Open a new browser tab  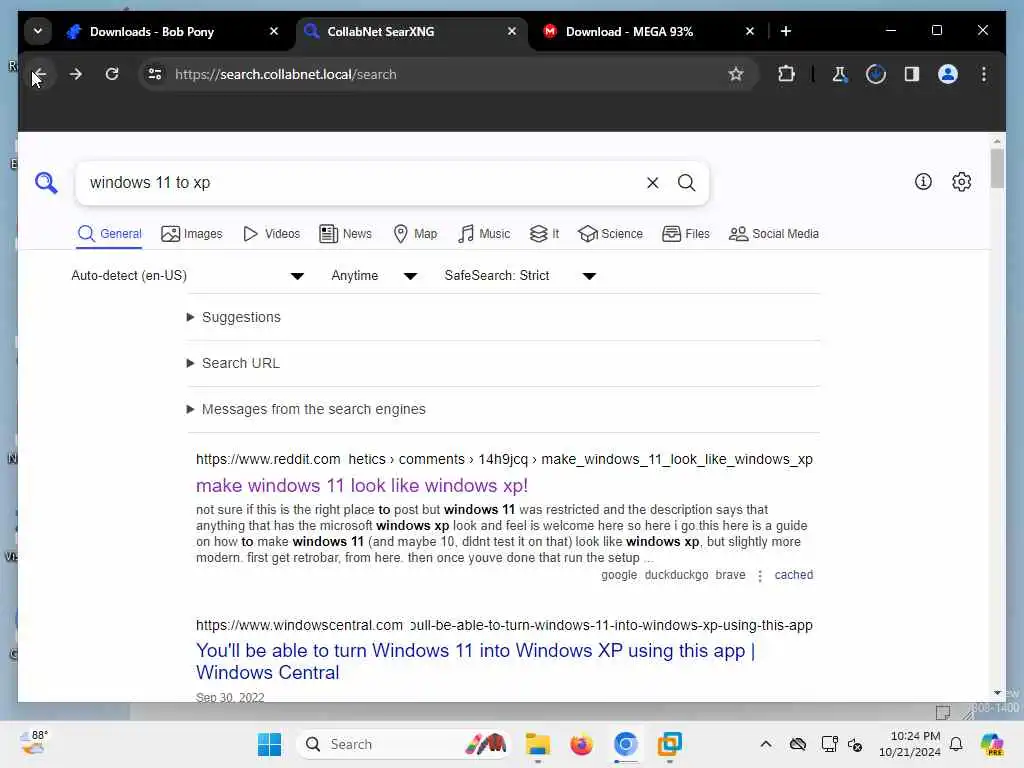pyautogui.click(x=786, y=31)
